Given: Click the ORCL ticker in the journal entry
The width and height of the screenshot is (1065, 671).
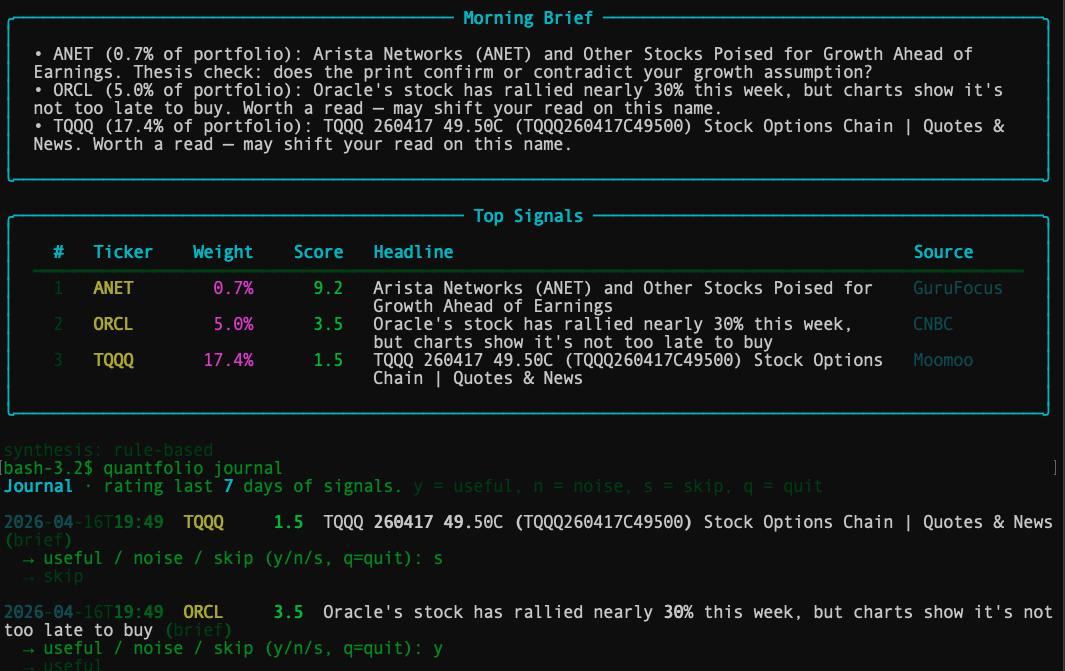Looking at the screenshot, I should click(x=203, y=612).
